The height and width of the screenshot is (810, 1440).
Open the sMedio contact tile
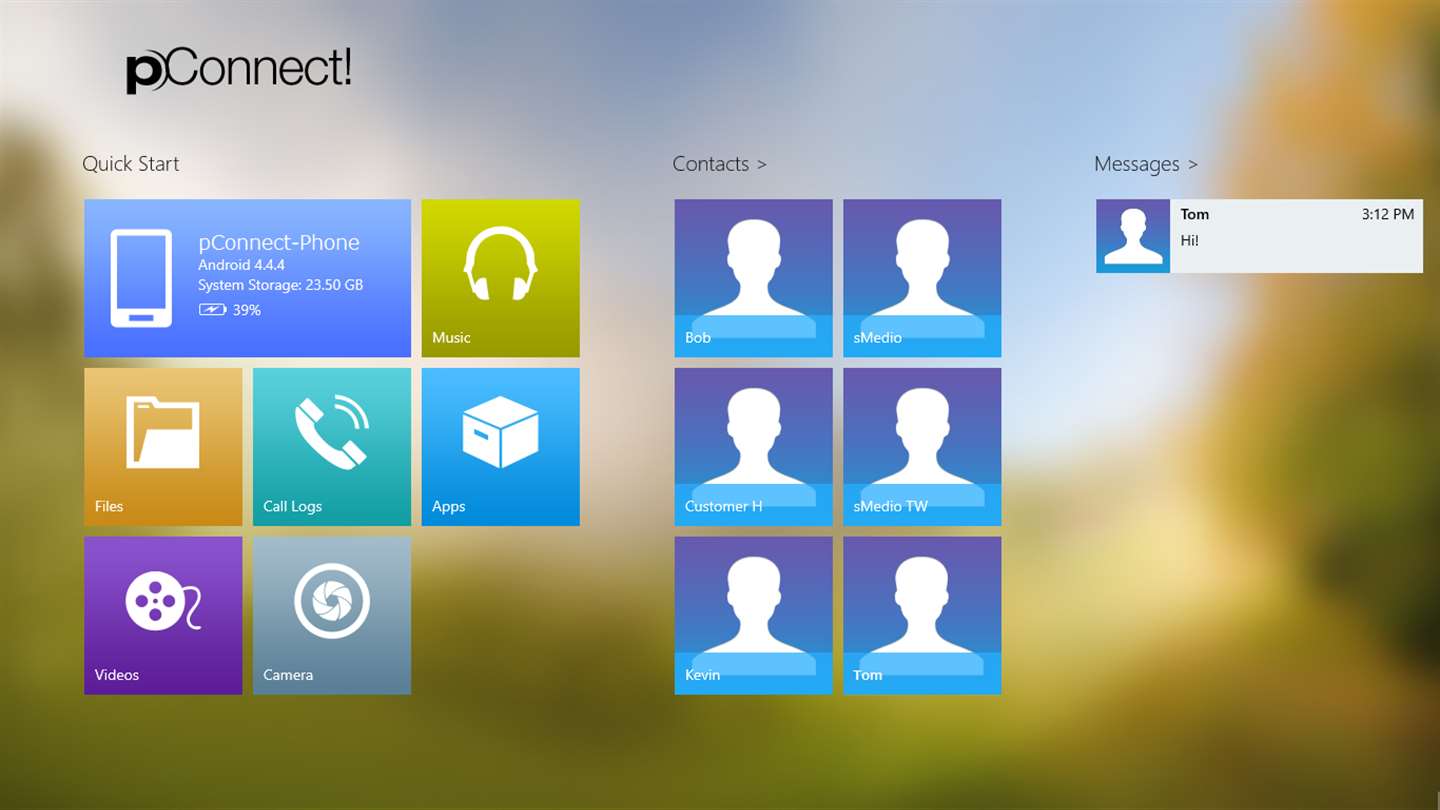[x=922, y=278]
